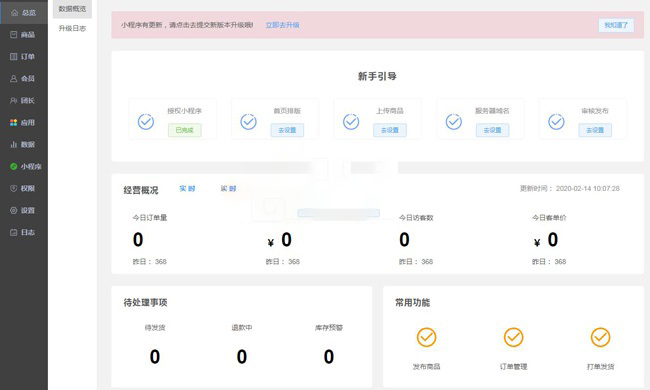Click the colorful 应用 apps icon
The height and width of the screenshot is (390, 650).
click(x=14, y=123)
